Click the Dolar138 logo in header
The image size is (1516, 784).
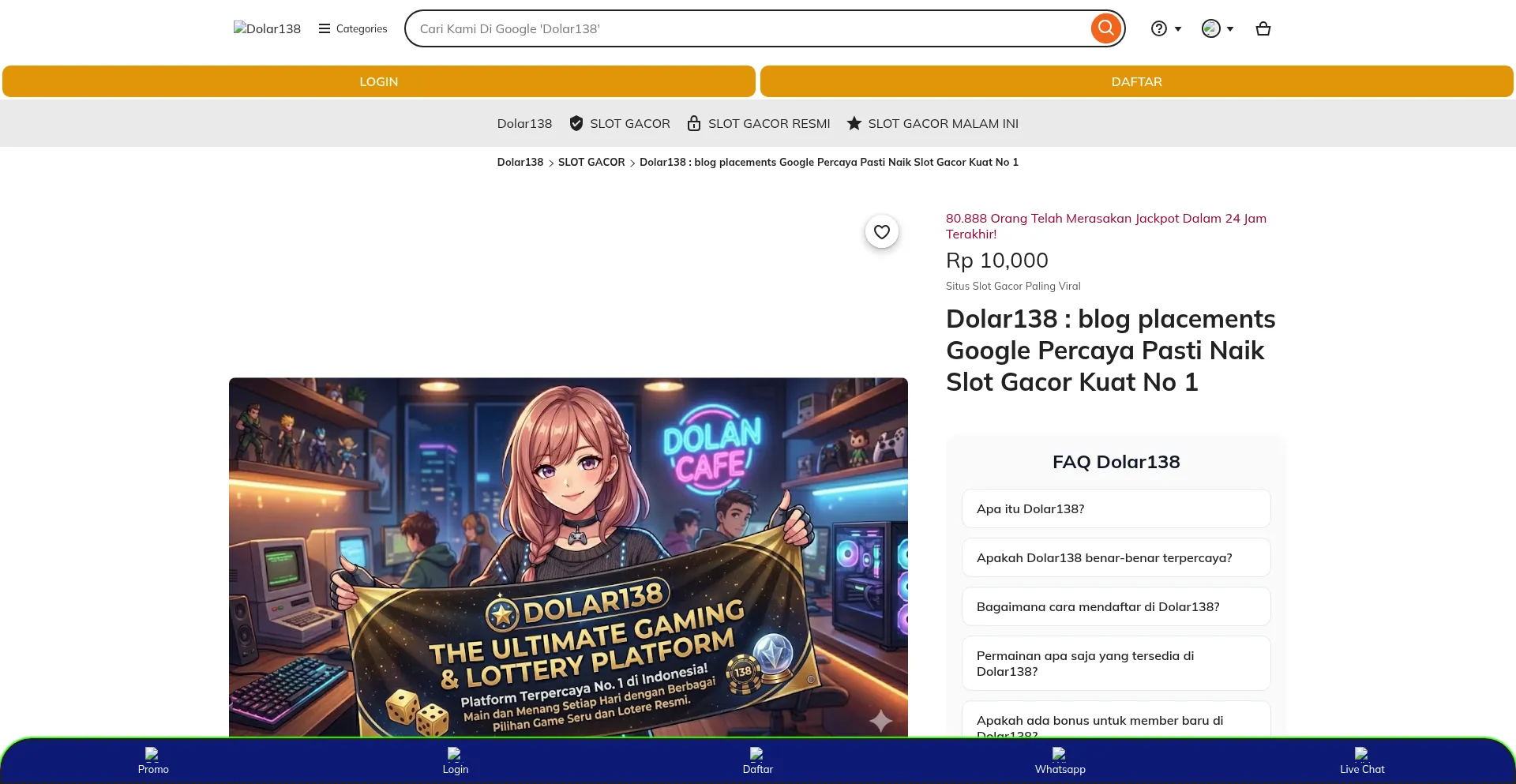267,28
